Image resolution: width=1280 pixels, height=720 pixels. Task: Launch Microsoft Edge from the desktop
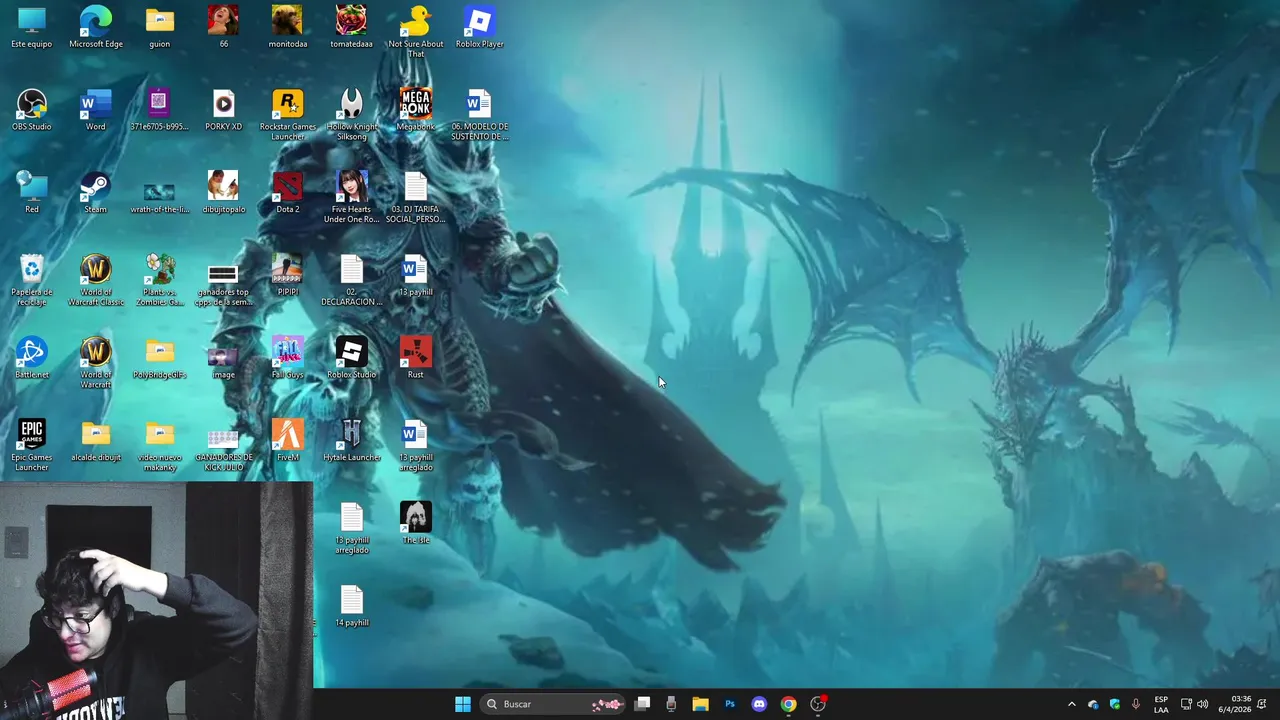[96, 27]
